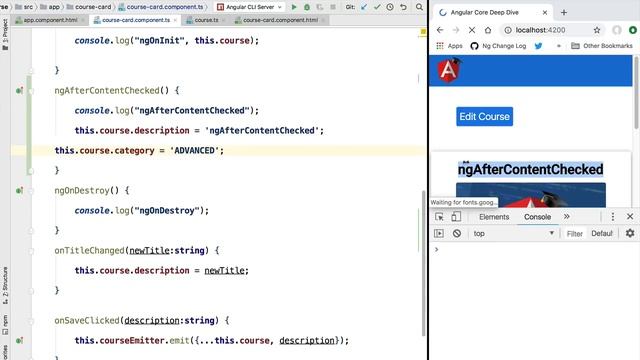Open the Structure tool window sidebar tab
The image size is (640, 360).
point(5,286)
